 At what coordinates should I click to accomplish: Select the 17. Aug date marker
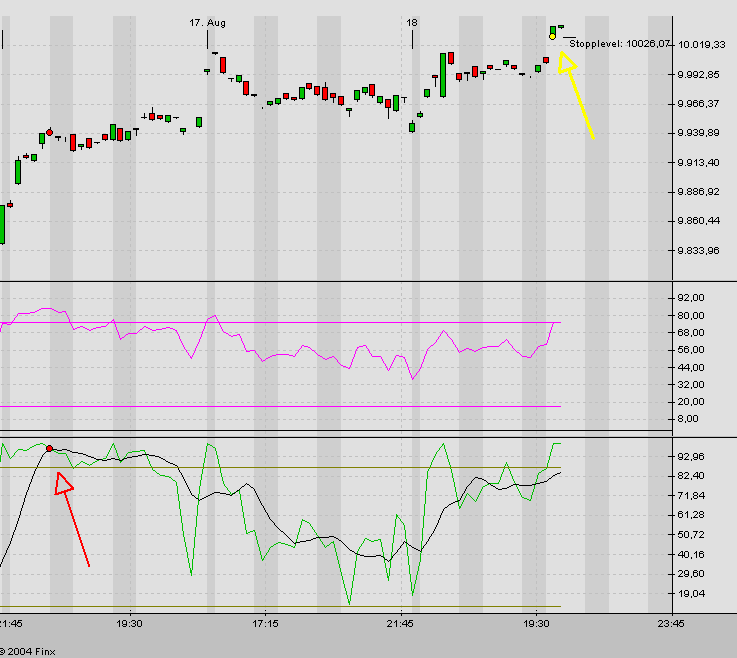(208, 22)
